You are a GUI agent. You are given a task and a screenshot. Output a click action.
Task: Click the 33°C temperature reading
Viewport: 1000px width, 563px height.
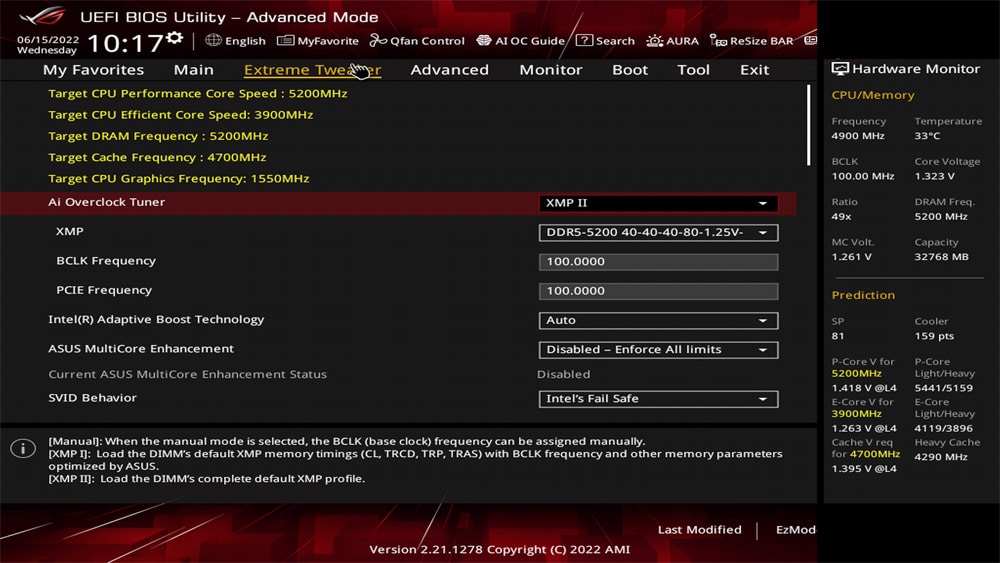(x=927, y=135)
